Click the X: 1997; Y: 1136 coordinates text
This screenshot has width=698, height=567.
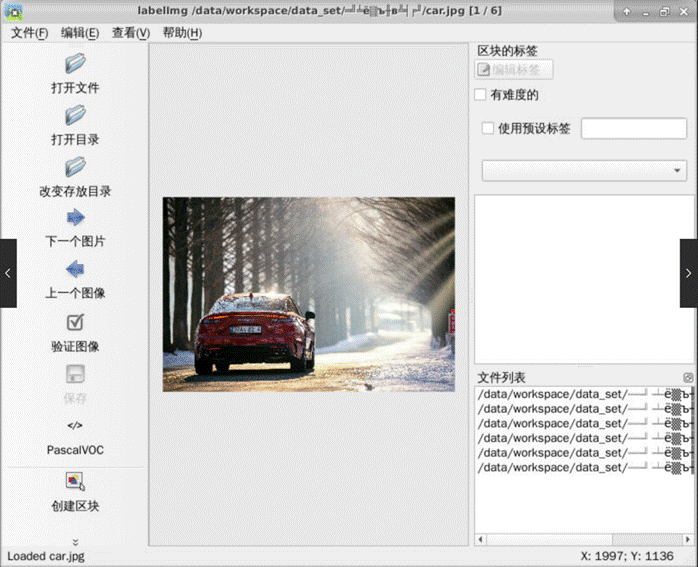coord(627,556)
